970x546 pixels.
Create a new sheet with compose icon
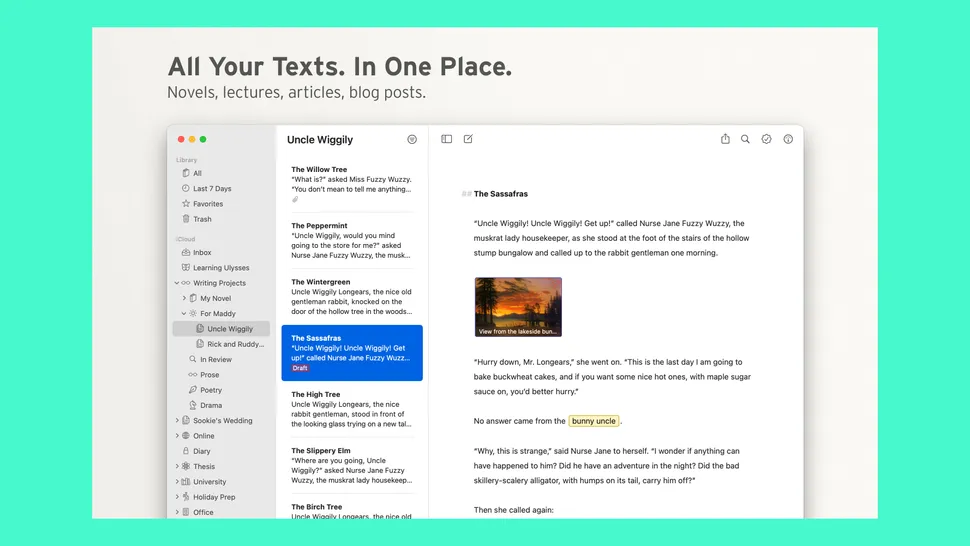pyautogui.click(x=468, y=139)
